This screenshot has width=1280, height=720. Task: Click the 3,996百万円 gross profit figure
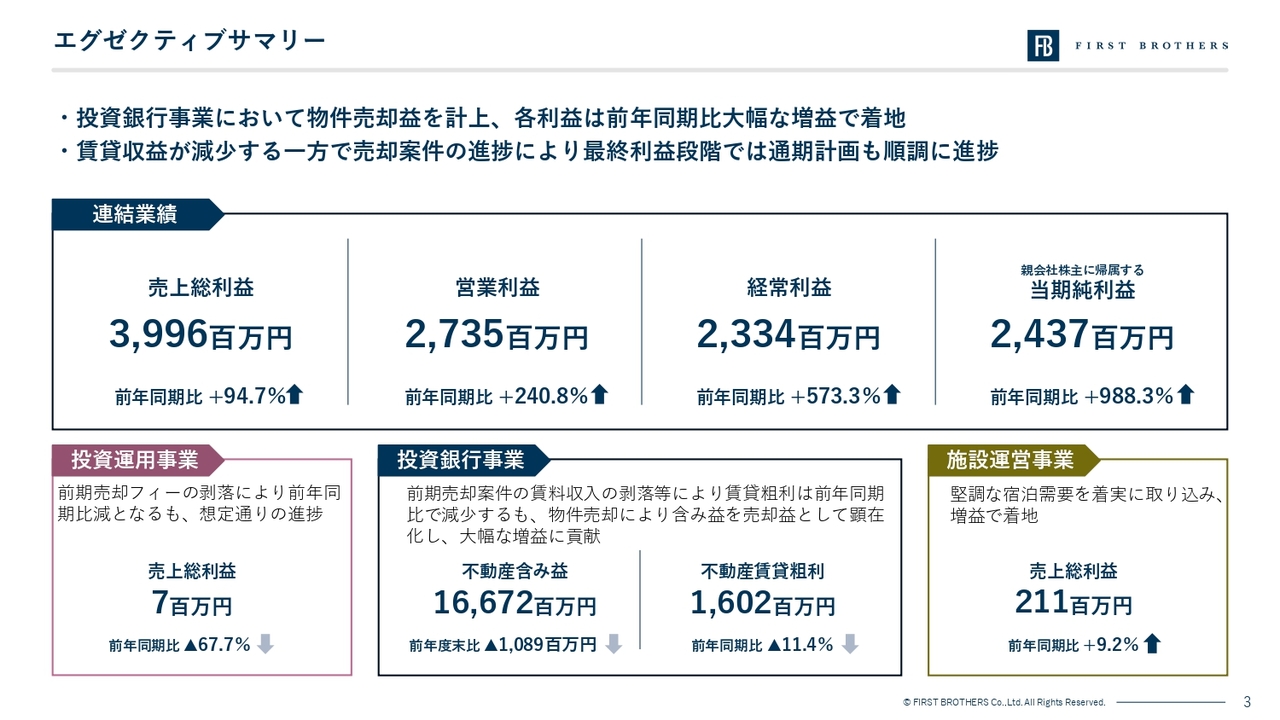coord(200,335)
